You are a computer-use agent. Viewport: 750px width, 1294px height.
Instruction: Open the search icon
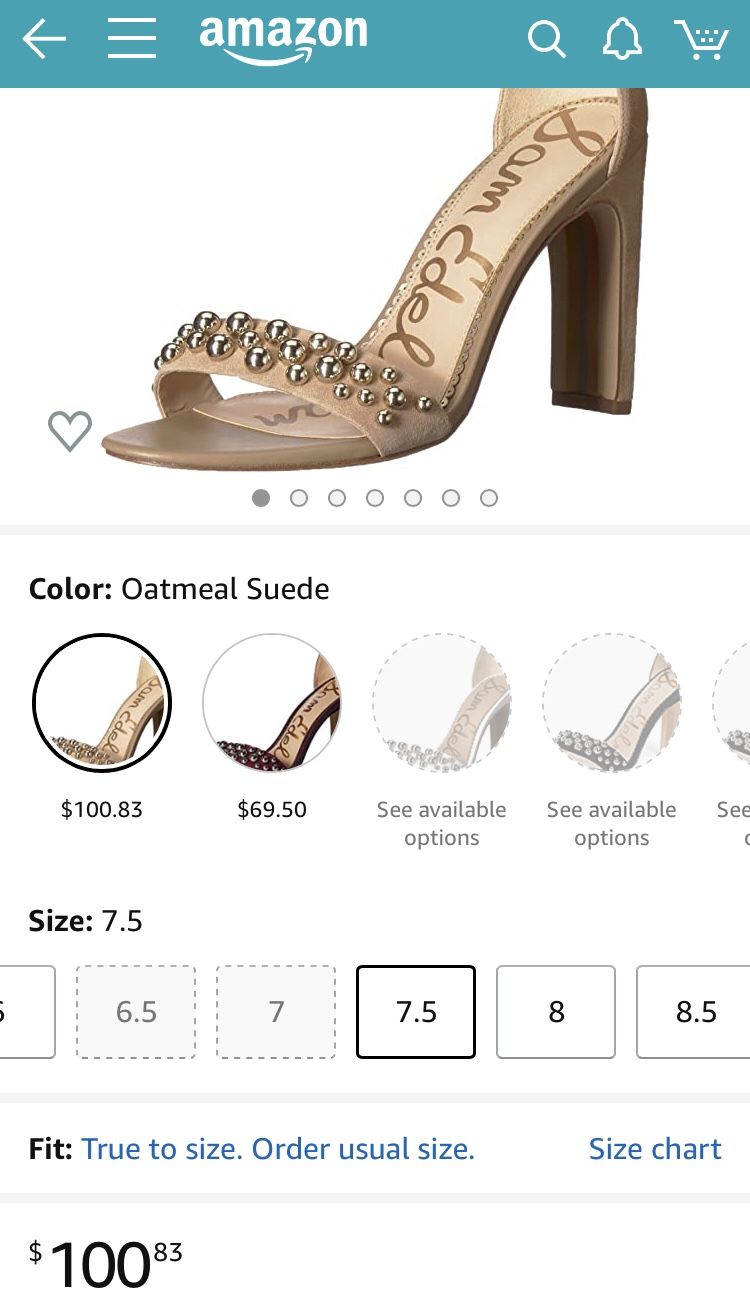coord(546,40)
